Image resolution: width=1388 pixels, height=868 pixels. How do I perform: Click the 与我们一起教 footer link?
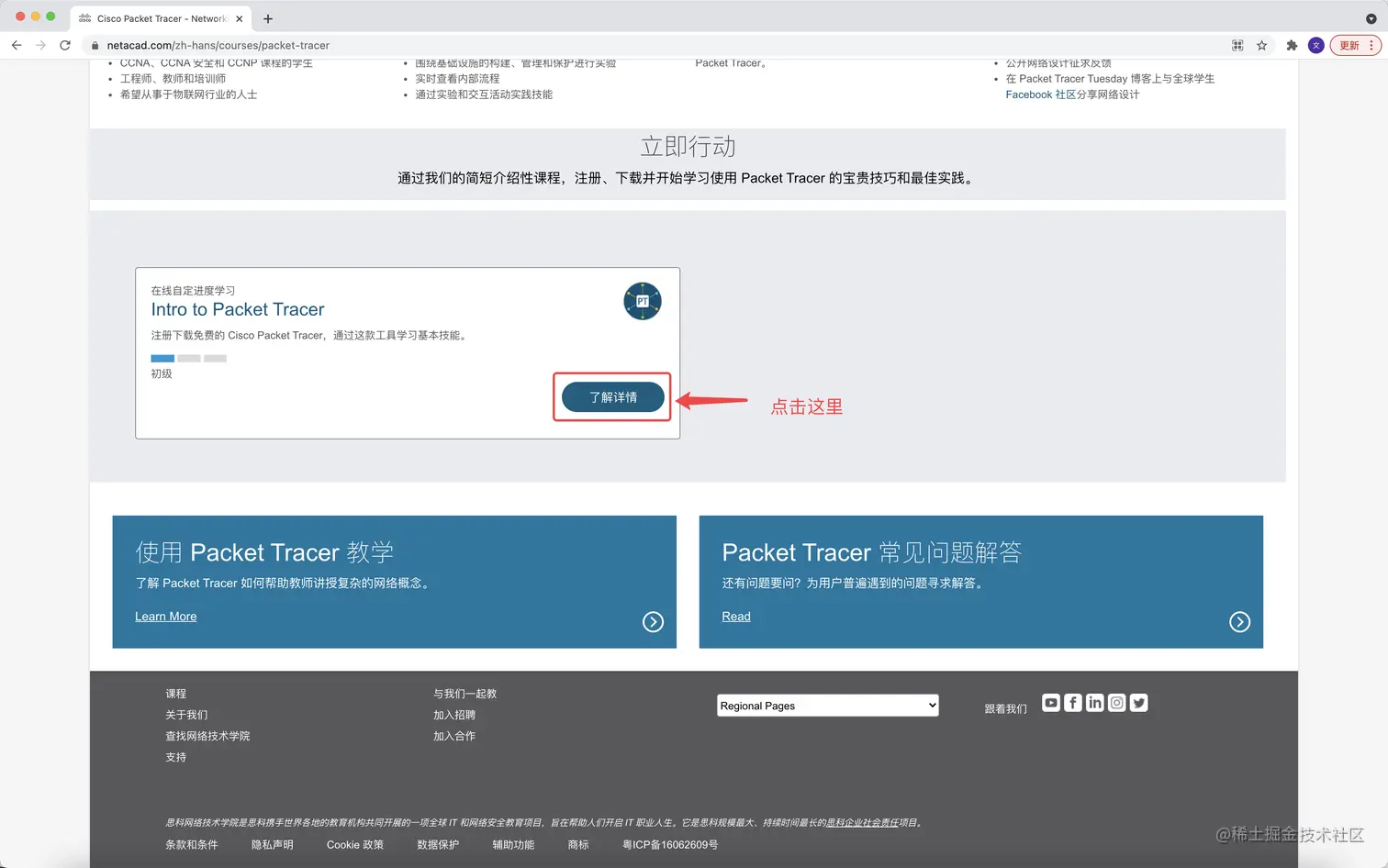tap(465, 694)
